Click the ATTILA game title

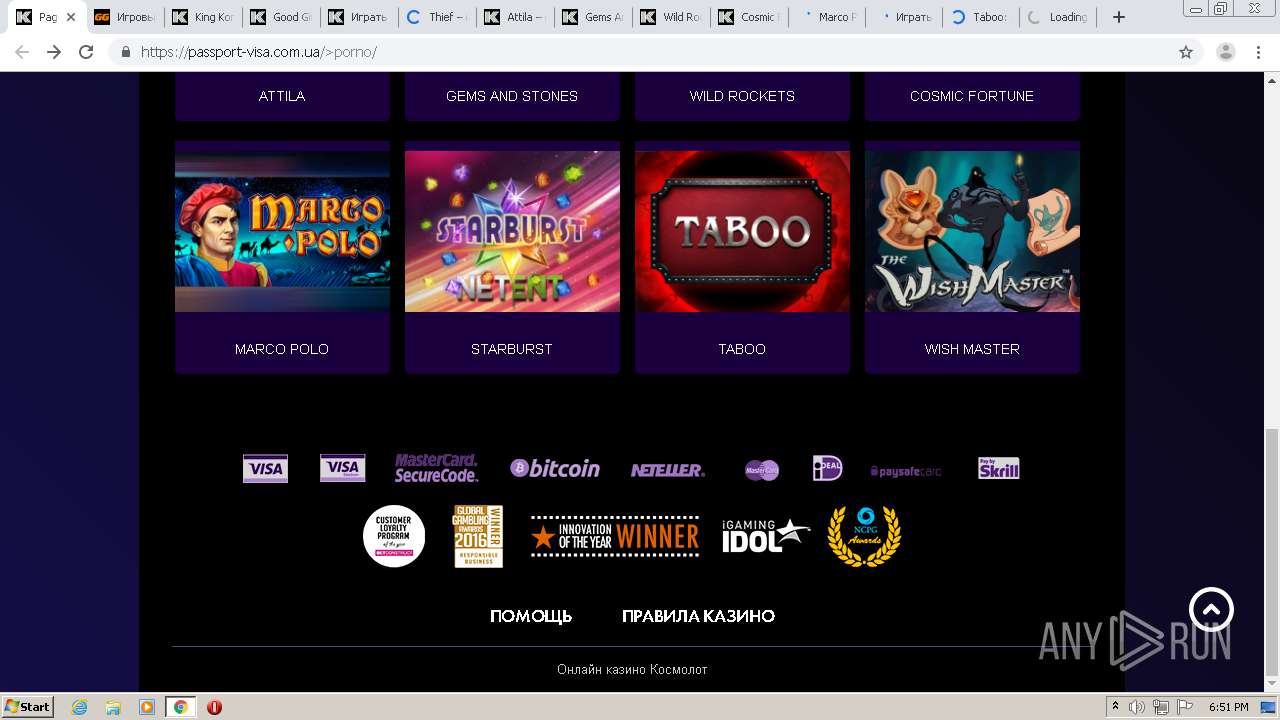coord(282,96)
